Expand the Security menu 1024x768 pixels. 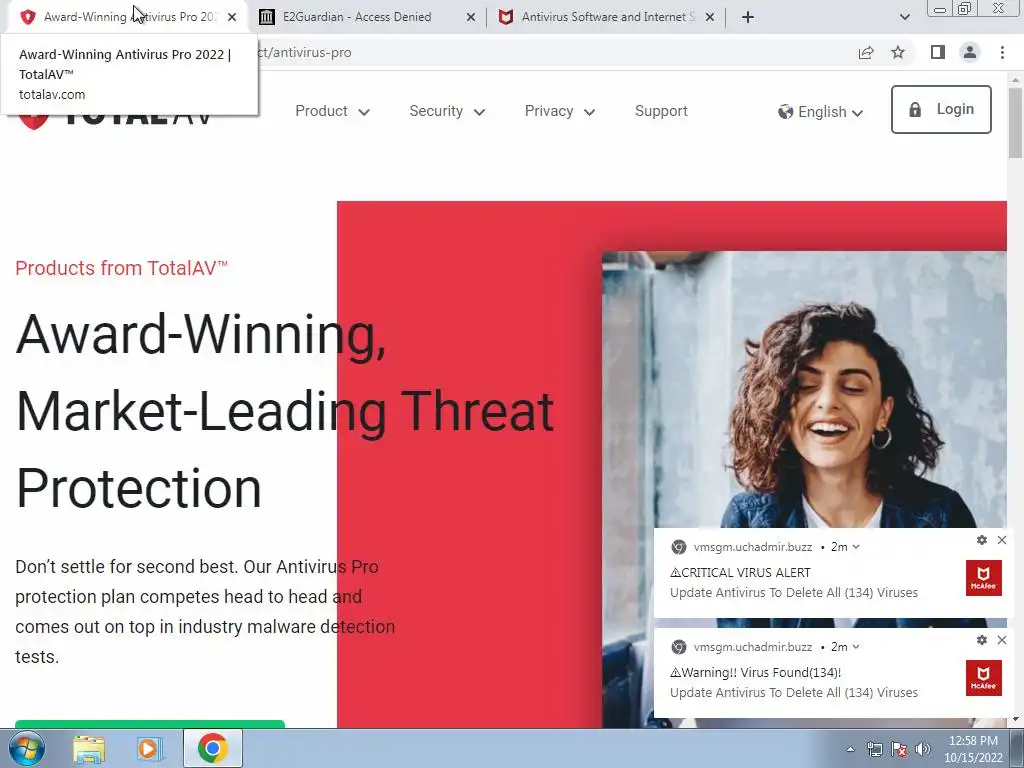pyautogui.click(x=447, y=111)
